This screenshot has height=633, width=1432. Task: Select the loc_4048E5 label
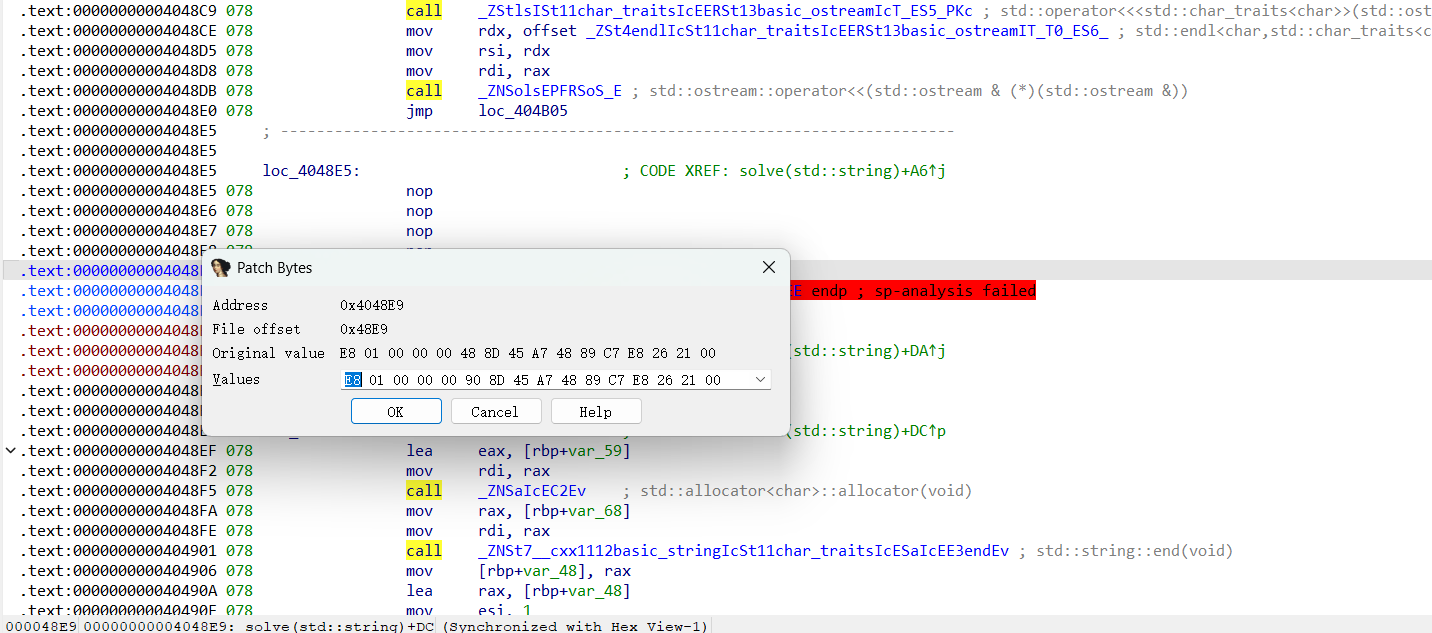[310, 171]
